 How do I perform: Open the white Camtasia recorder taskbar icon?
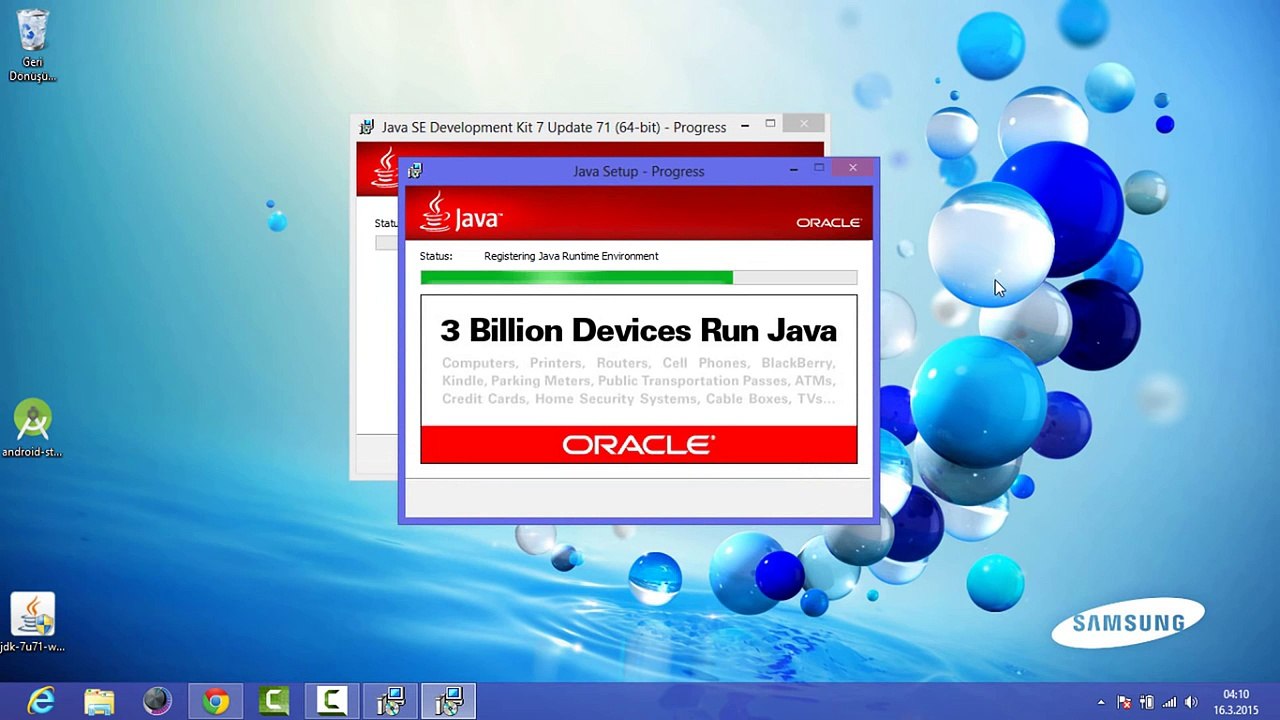(x=331, y=701)
